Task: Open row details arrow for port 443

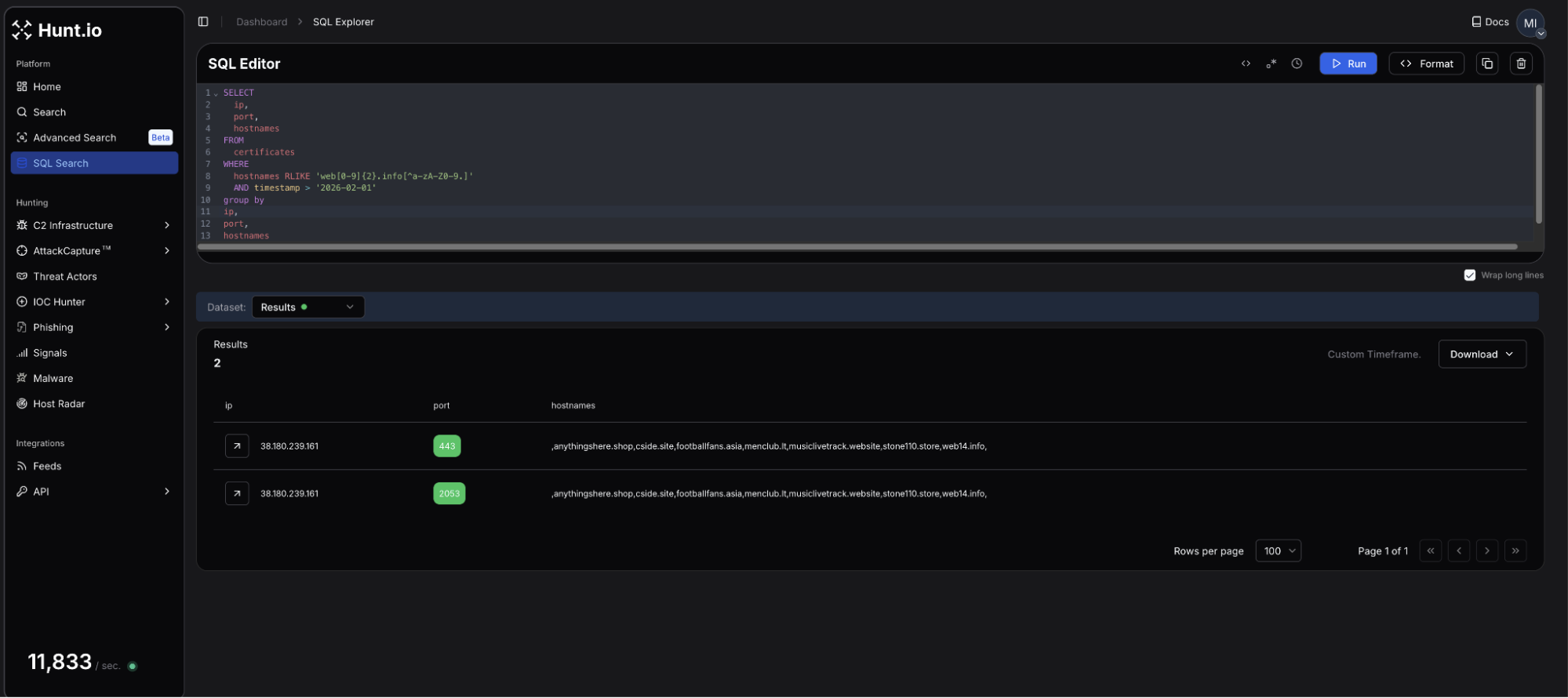Action: 237,446
